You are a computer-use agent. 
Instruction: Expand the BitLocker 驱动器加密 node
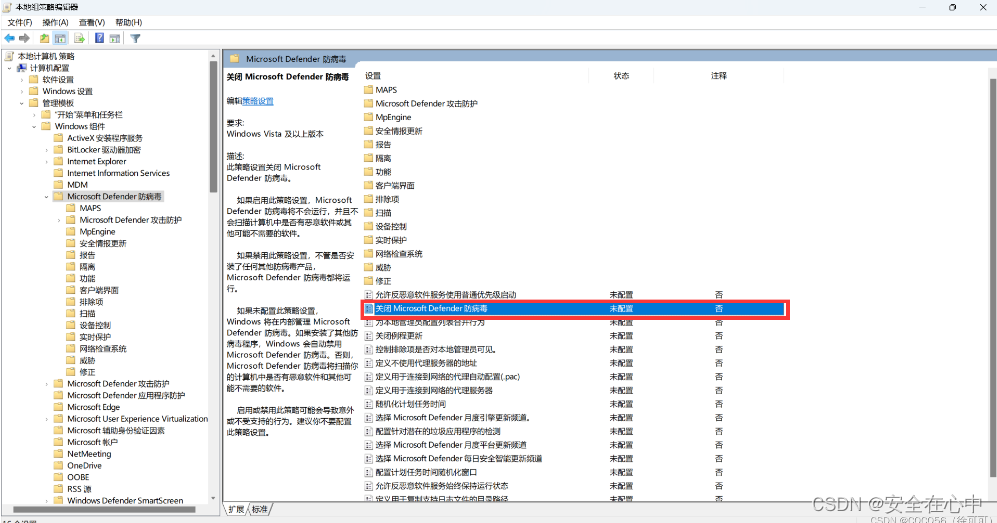point(46,150)
